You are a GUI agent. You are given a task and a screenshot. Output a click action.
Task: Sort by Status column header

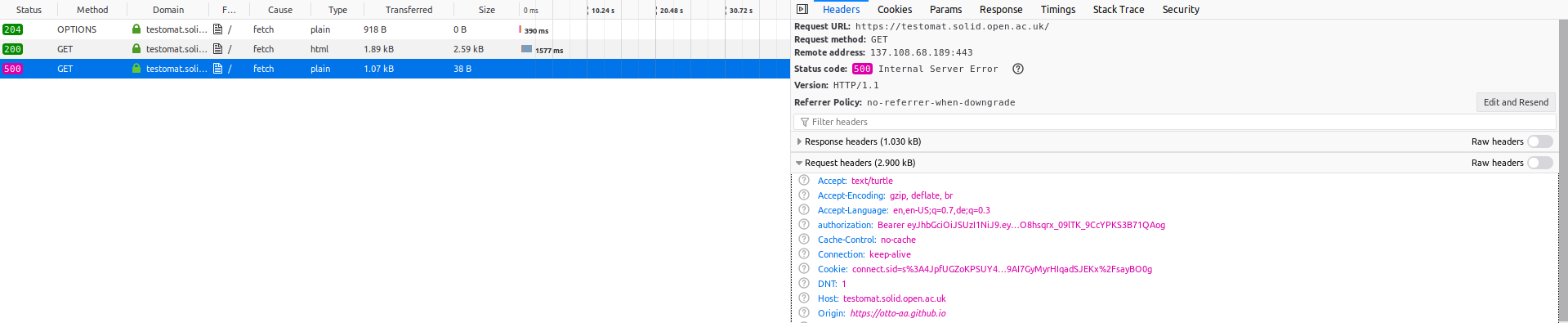click(29, 10)
